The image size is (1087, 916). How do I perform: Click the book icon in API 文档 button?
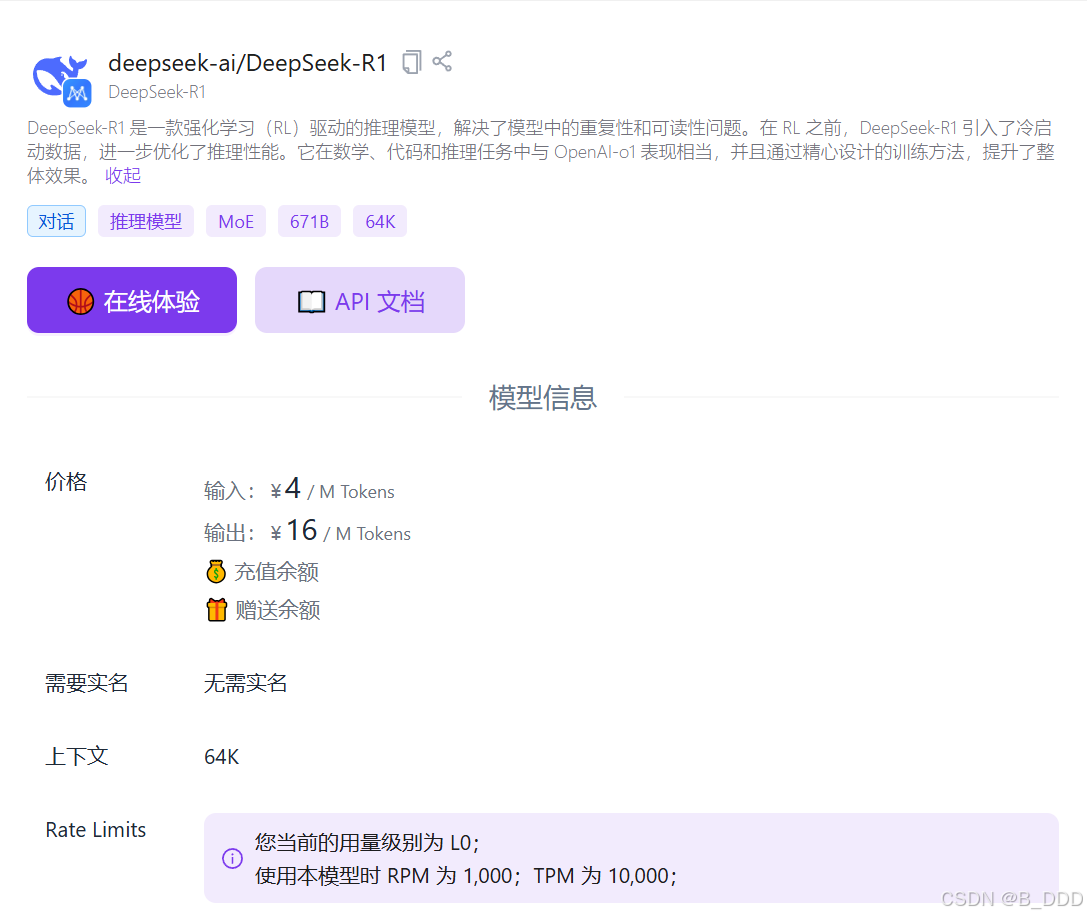[311, 302]
